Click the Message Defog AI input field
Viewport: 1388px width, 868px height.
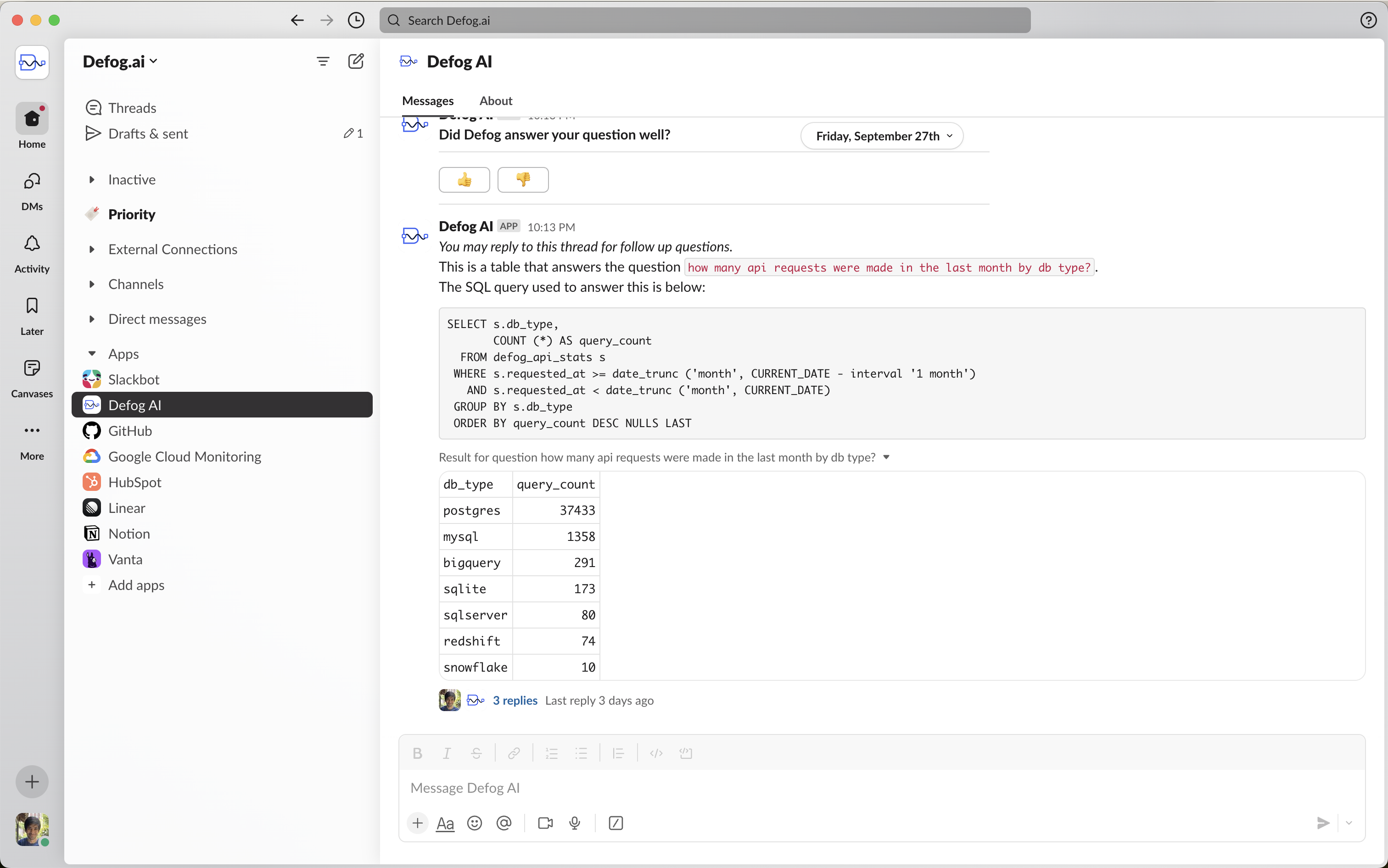[879, 787]
